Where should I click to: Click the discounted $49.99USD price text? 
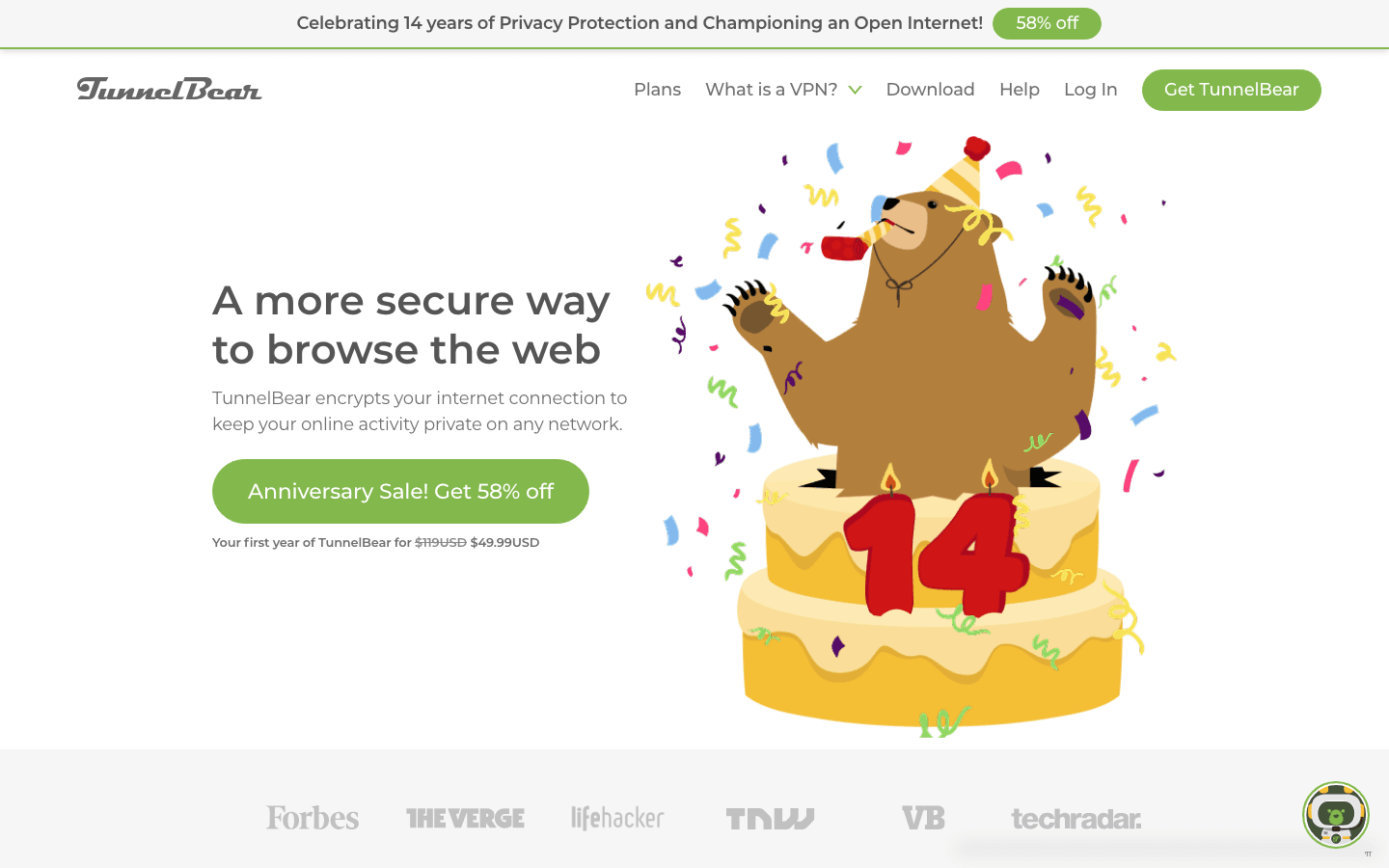[505, 542]
